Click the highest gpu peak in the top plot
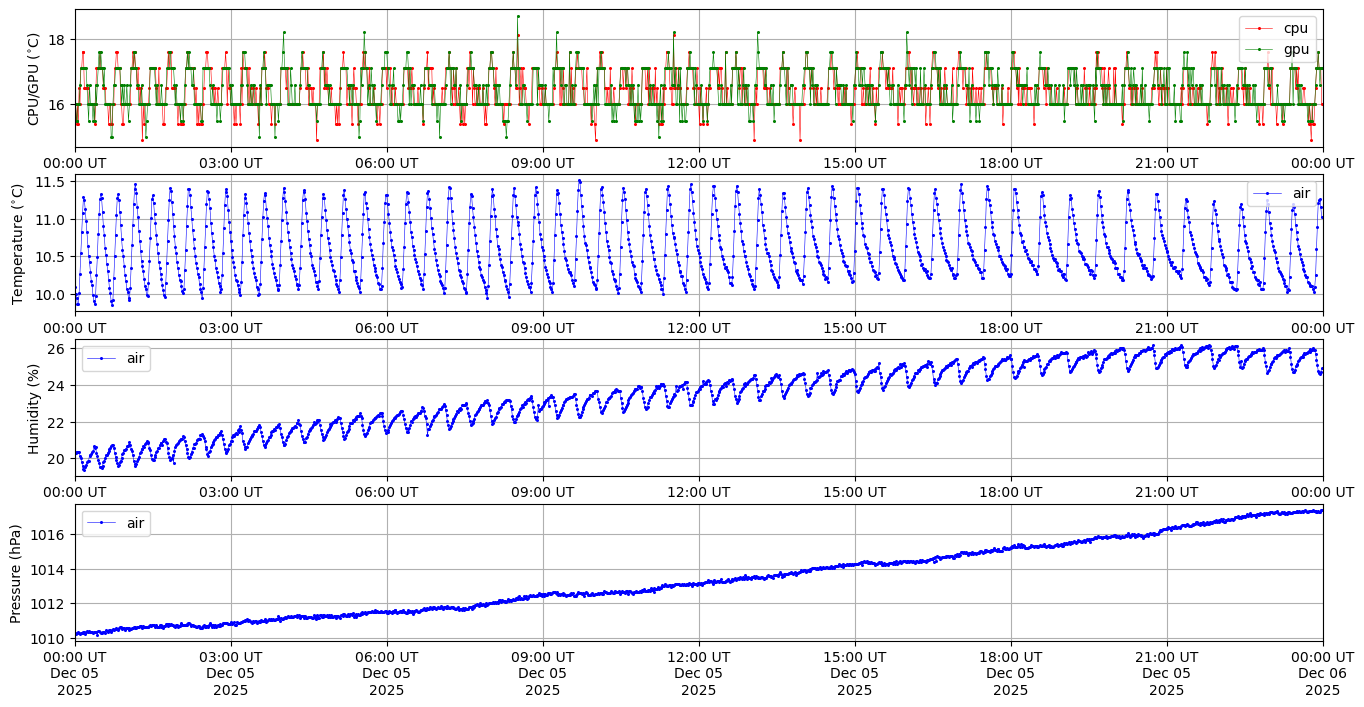This screenshot has width=1364, height=707. [x=518, y=16]
